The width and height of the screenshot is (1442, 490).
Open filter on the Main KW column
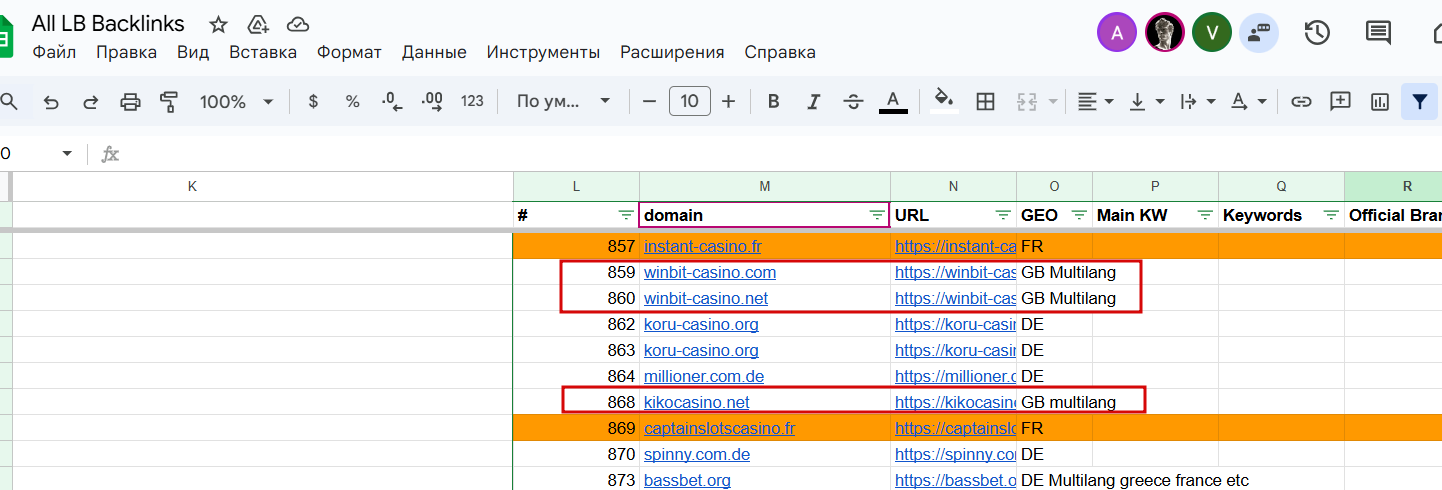[x=1205, y=215]
